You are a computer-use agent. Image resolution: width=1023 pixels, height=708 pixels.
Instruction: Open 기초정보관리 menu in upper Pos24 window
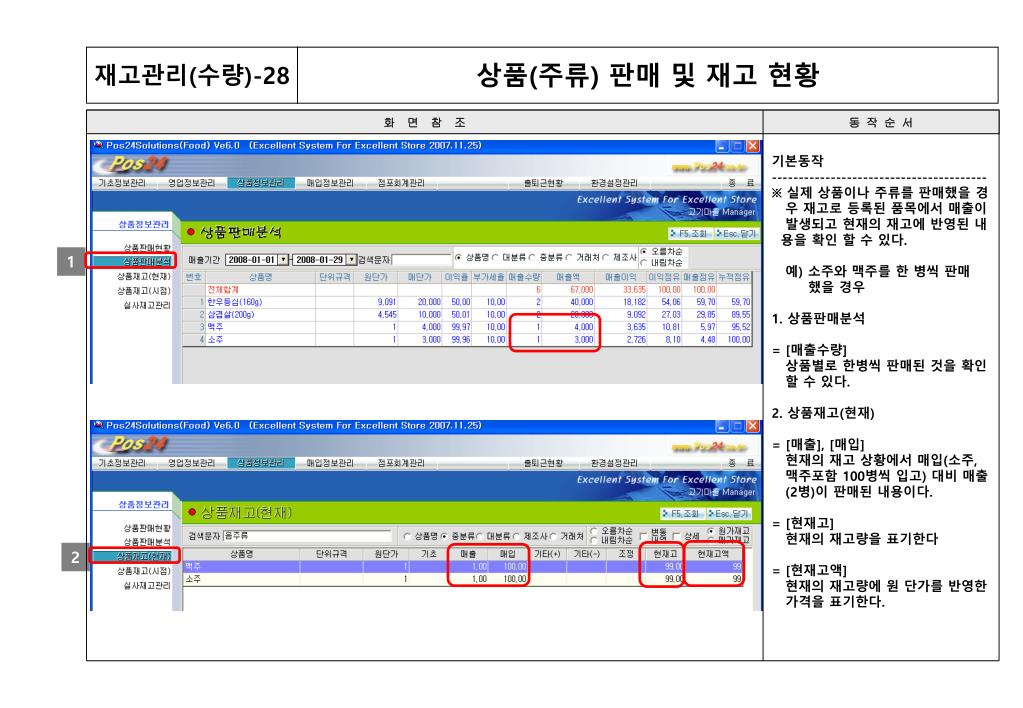coord(122,183)
